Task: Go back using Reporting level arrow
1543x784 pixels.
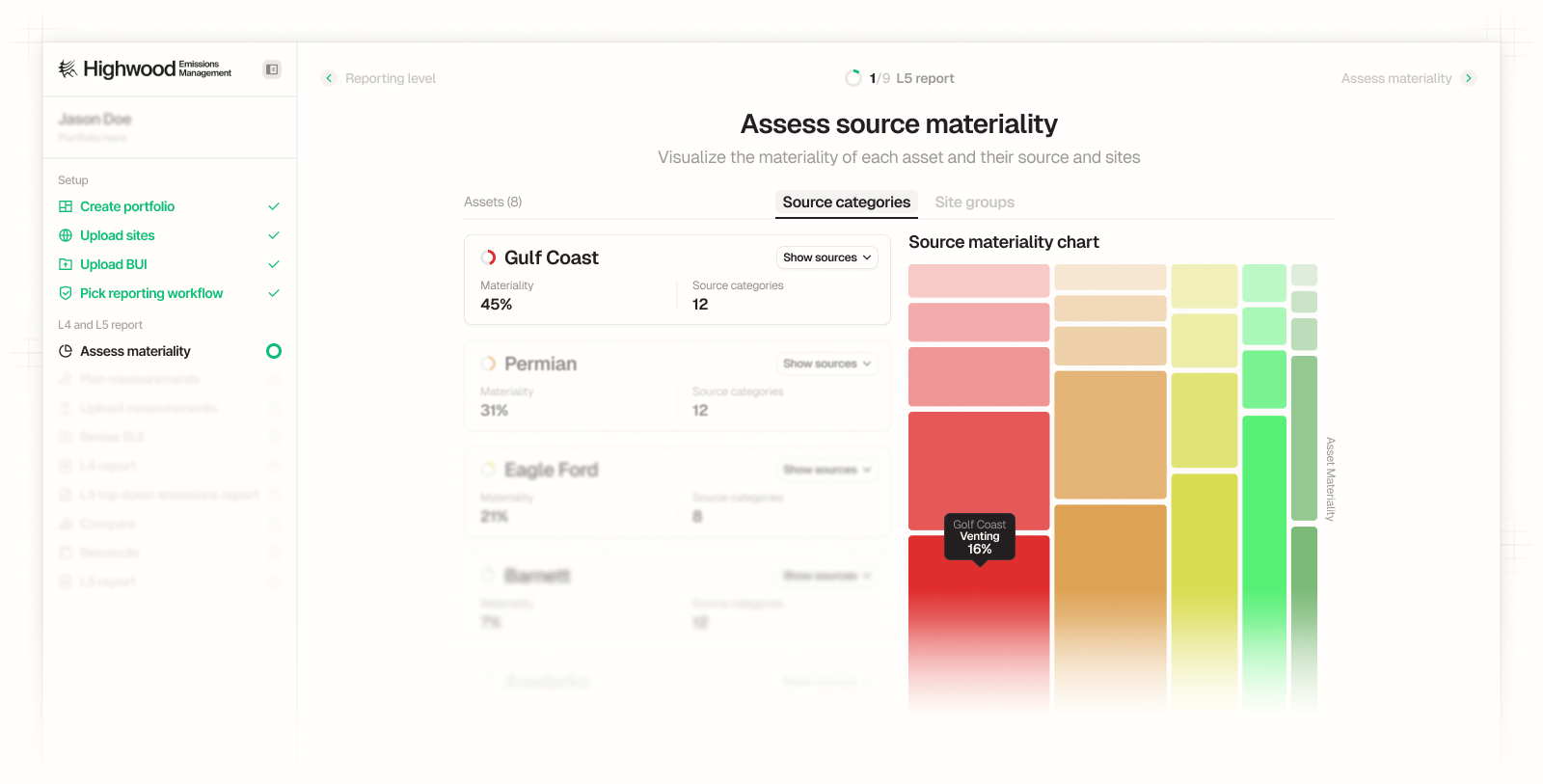Action: (x=329, y=78)
